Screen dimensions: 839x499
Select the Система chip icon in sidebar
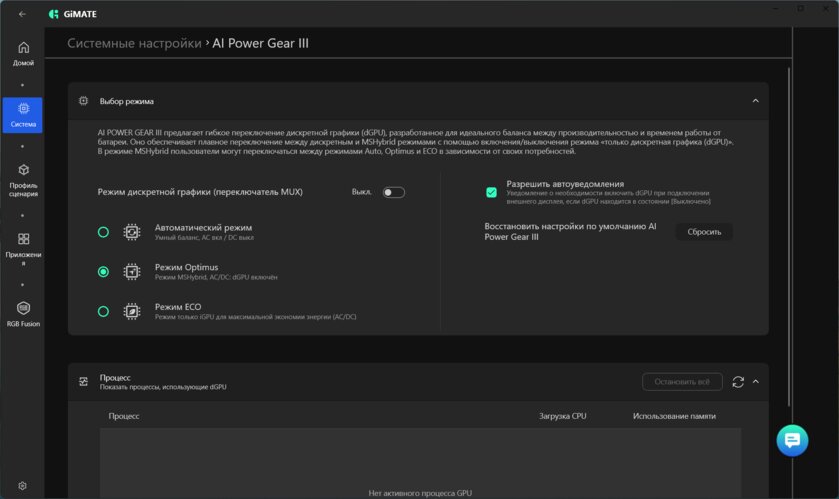(x=23, y=109)
